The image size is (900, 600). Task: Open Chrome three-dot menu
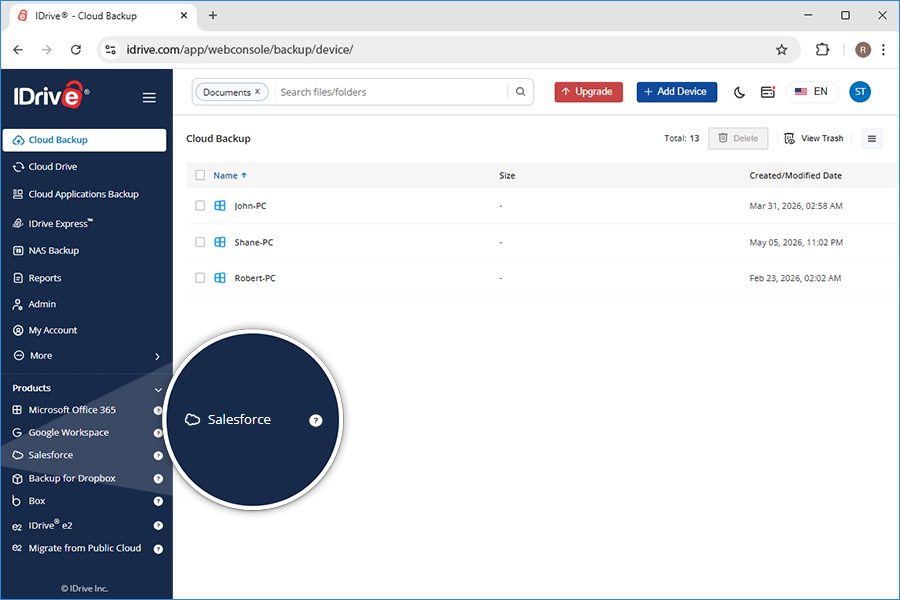point(883,50)
